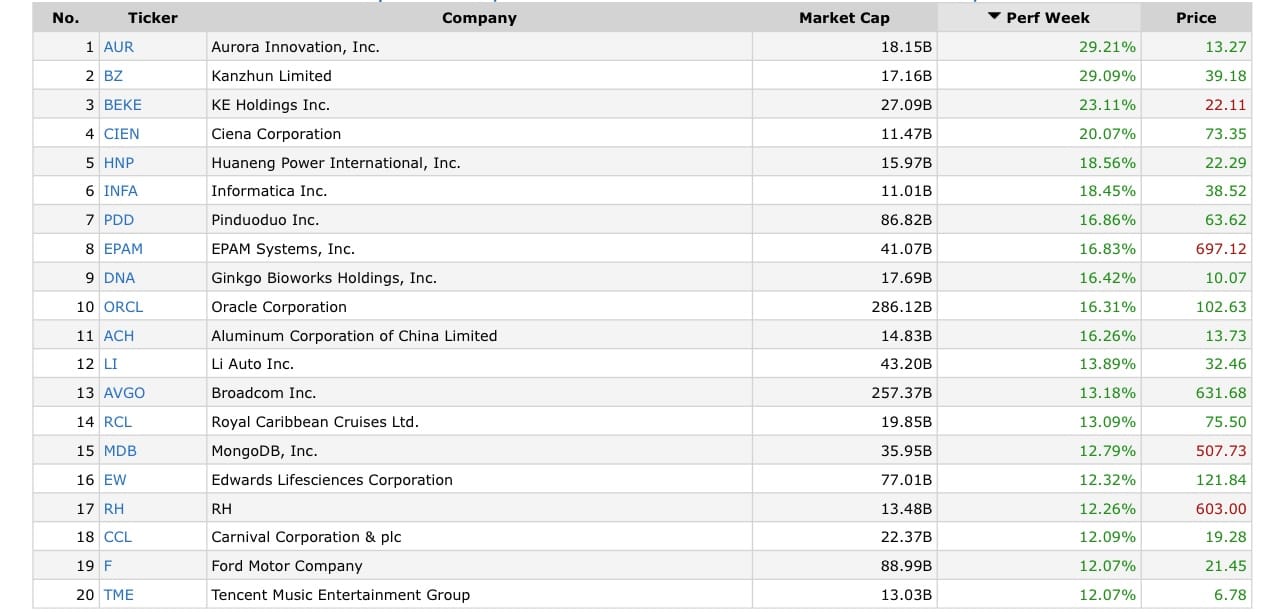Screen dimensions: 1284x612
Task: Click the descending sort arrow on Perf Week
Action: (x=993, y=17)
